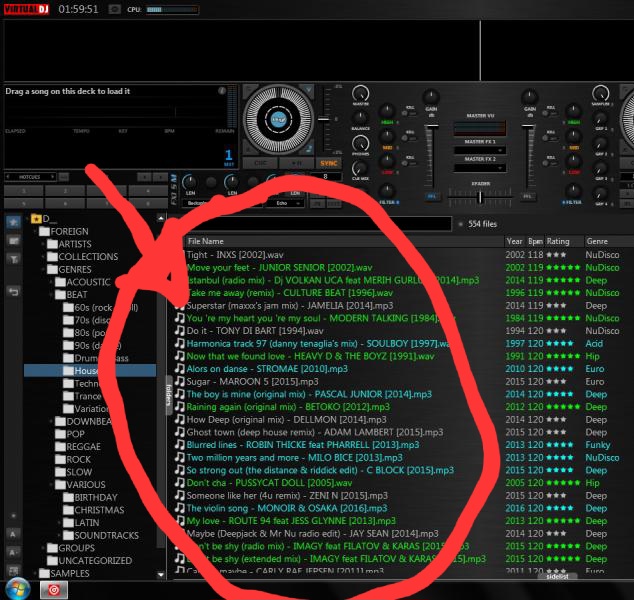Collapse the BEAT folder in the tree

click(51, 295)
